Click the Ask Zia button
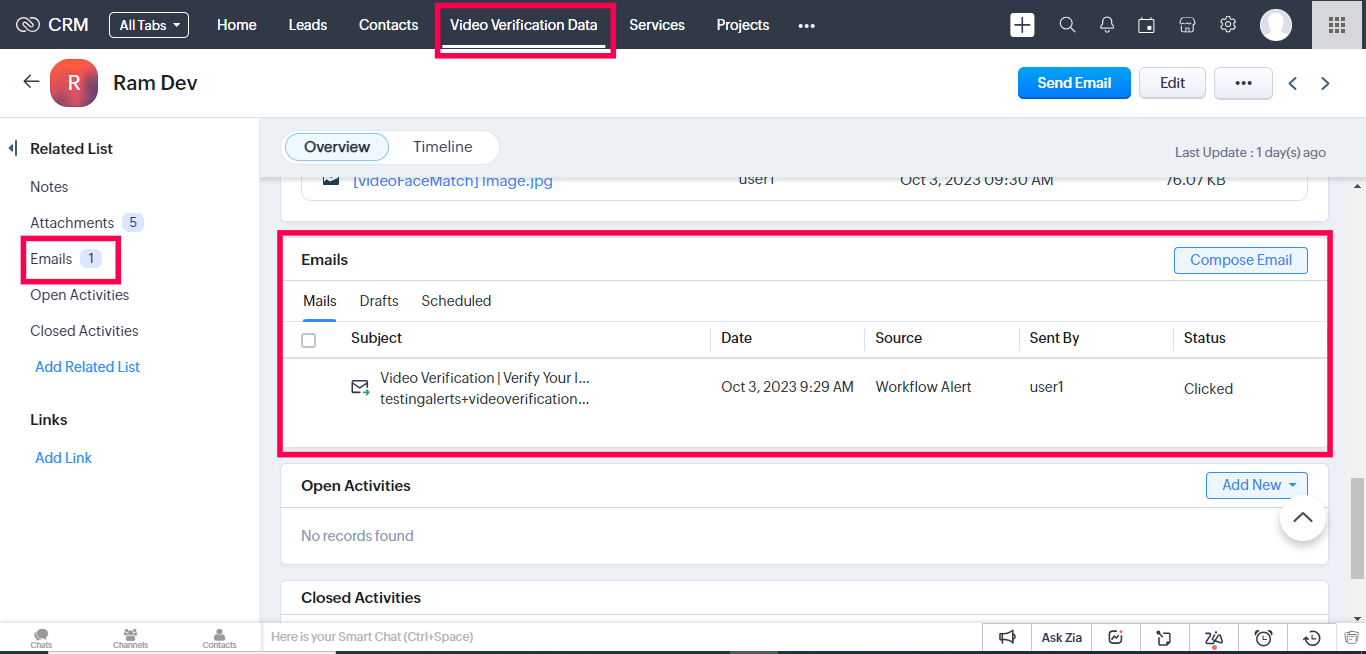The width and height of the screenshot is (1366, 654). [1062, 637]
